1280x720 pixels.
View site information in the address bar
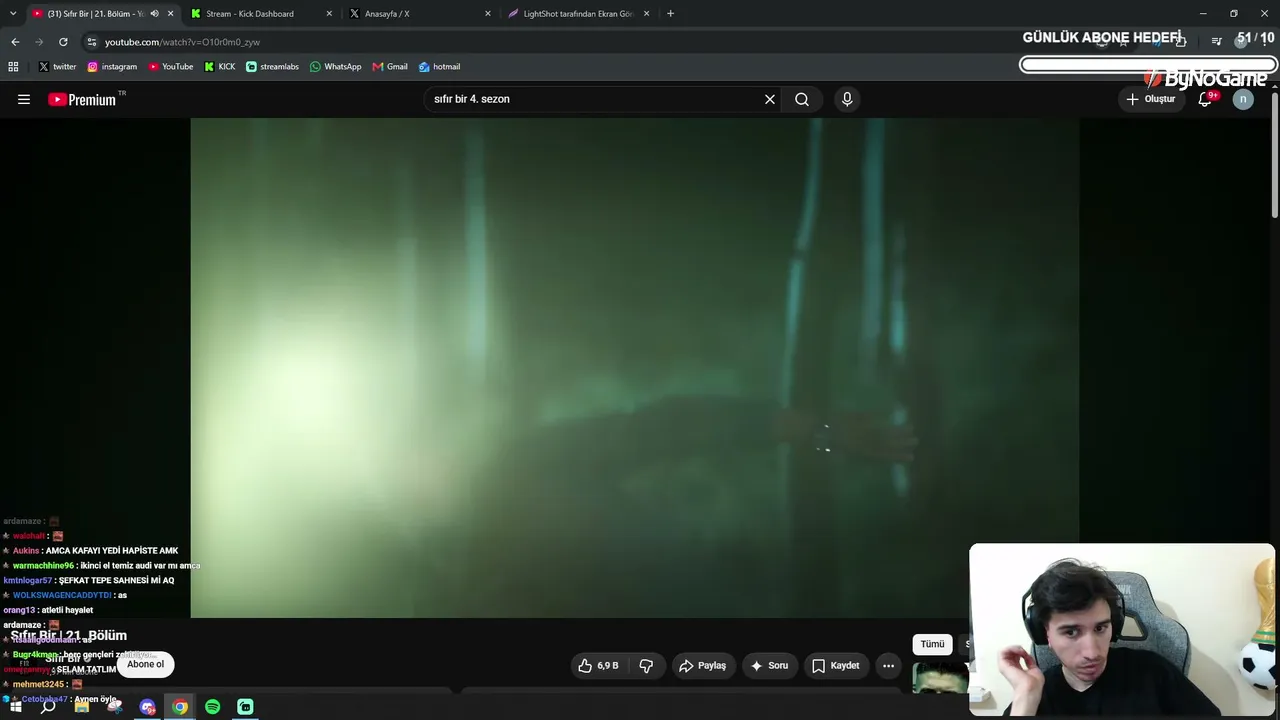click(92, 42)
